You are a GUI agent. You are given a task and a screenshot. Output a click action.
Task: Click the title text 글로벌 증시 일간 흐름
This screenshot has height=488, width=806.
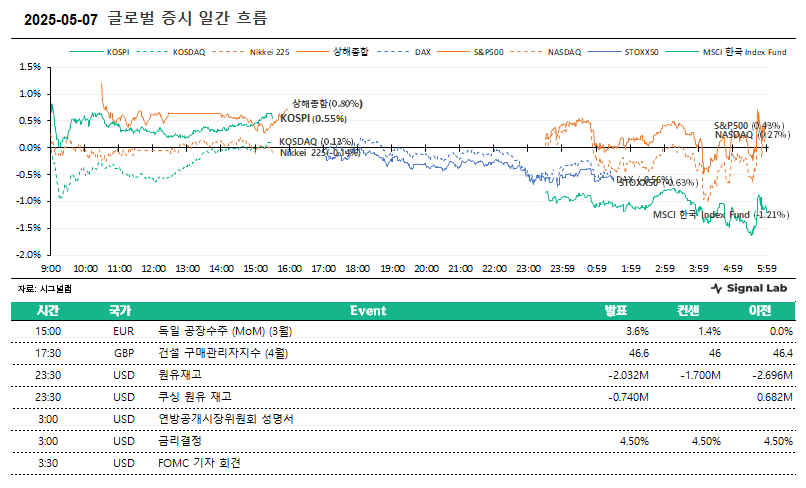tap(188, 19)
